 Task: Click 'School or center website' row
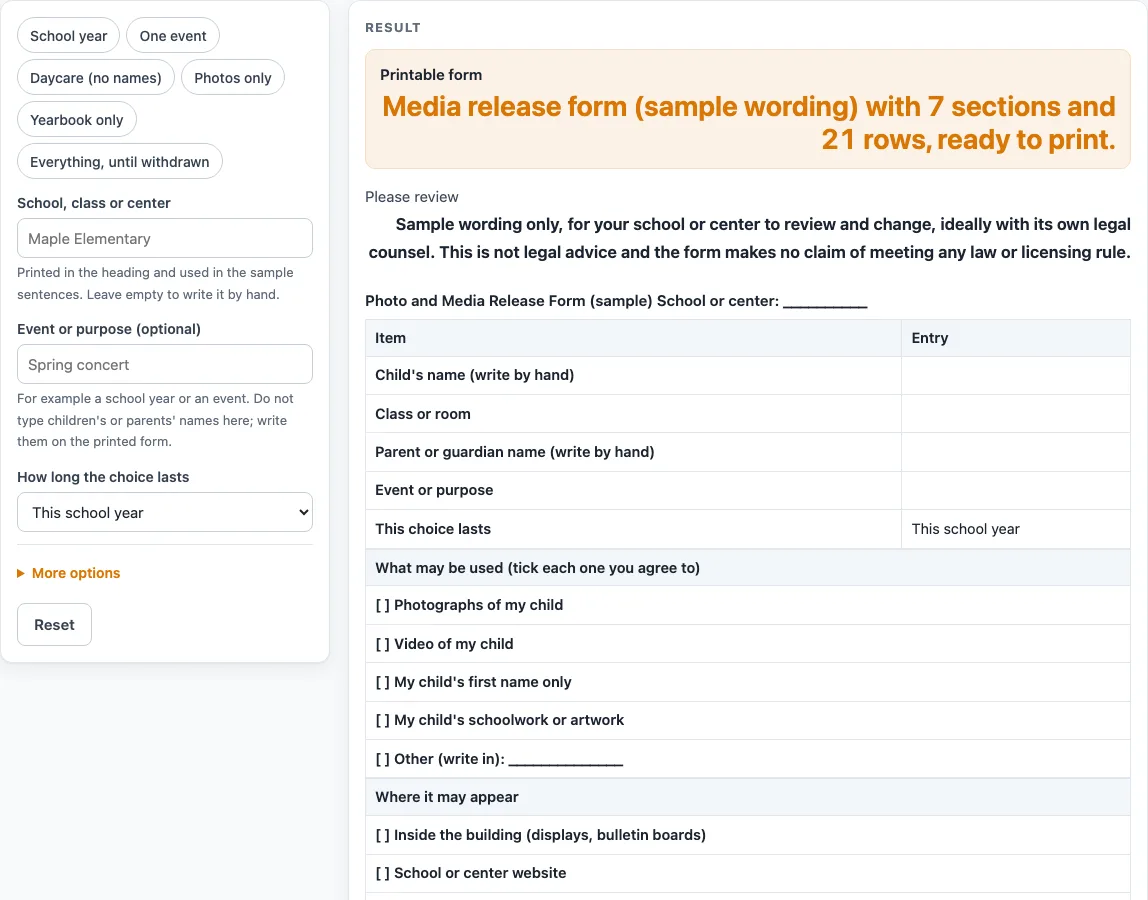(748, 873)
